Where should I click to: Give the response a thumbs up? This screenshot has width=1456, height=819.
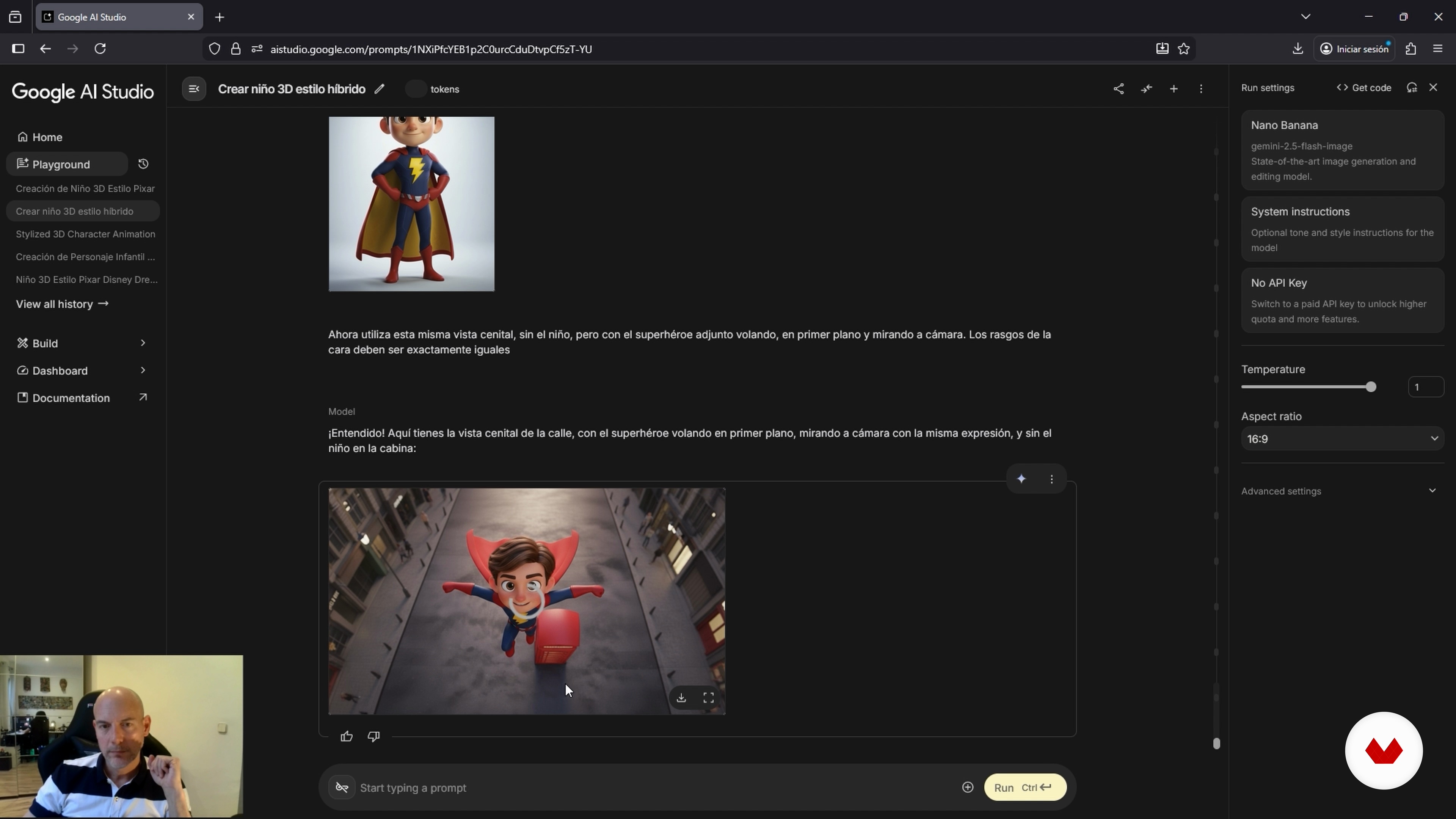click(x=347, y=736)
